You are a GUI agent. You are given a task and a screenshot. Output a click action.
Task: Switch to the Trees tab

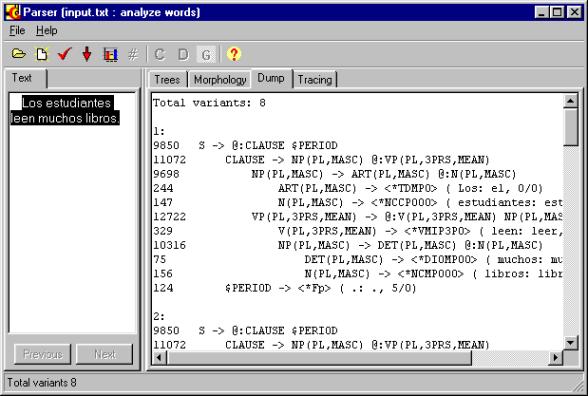167,80
